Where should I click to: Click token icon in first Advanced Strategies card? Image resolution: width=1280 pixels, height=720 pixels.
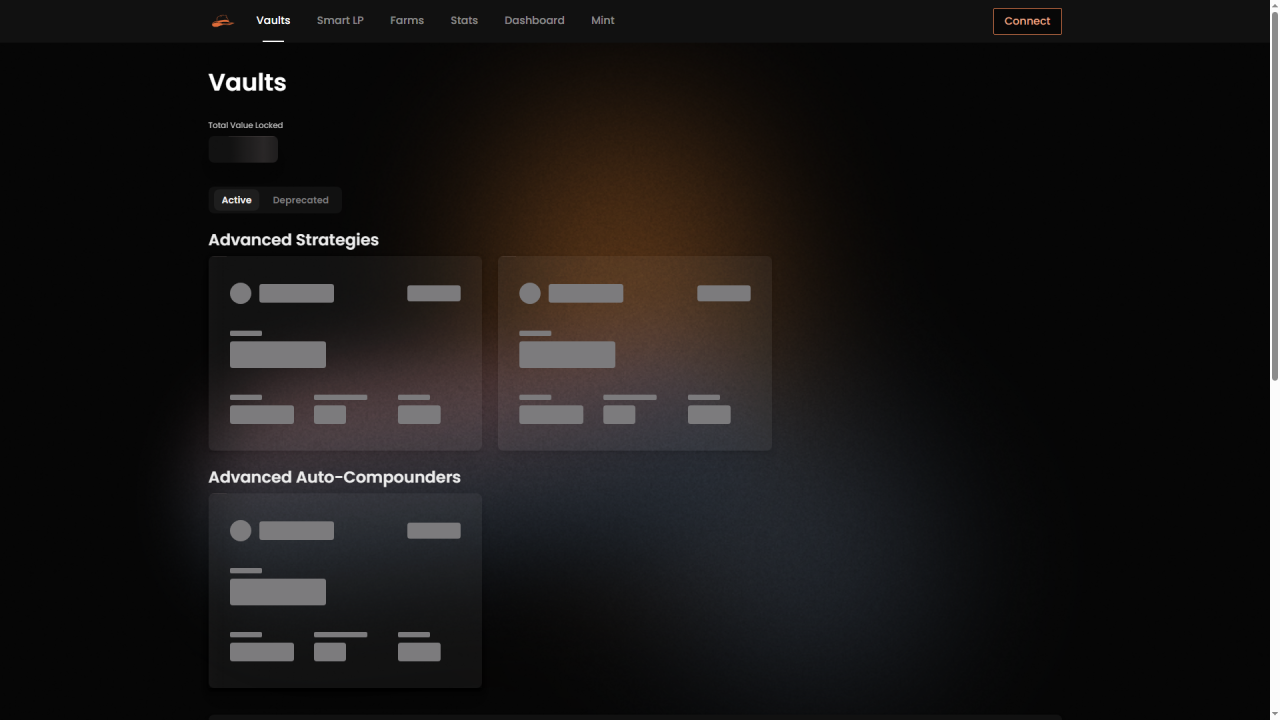click(241, 293)
